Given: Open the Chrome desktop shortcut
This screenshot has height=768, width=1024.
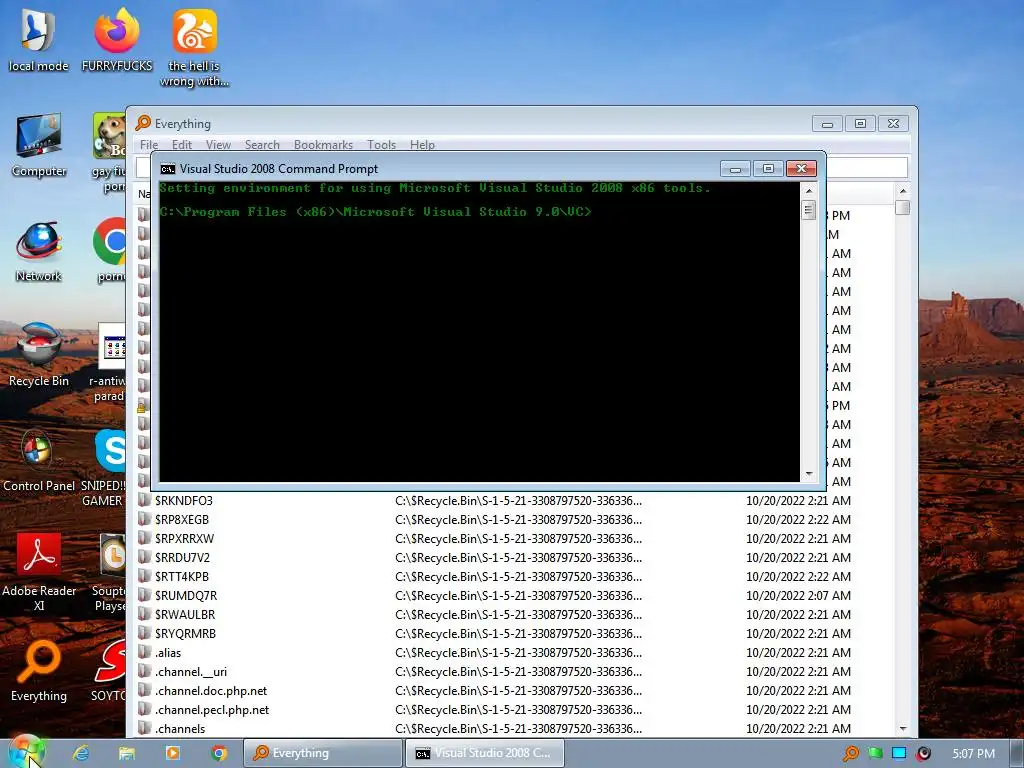Looking at the screenshot, I should [x=110, y=242].
